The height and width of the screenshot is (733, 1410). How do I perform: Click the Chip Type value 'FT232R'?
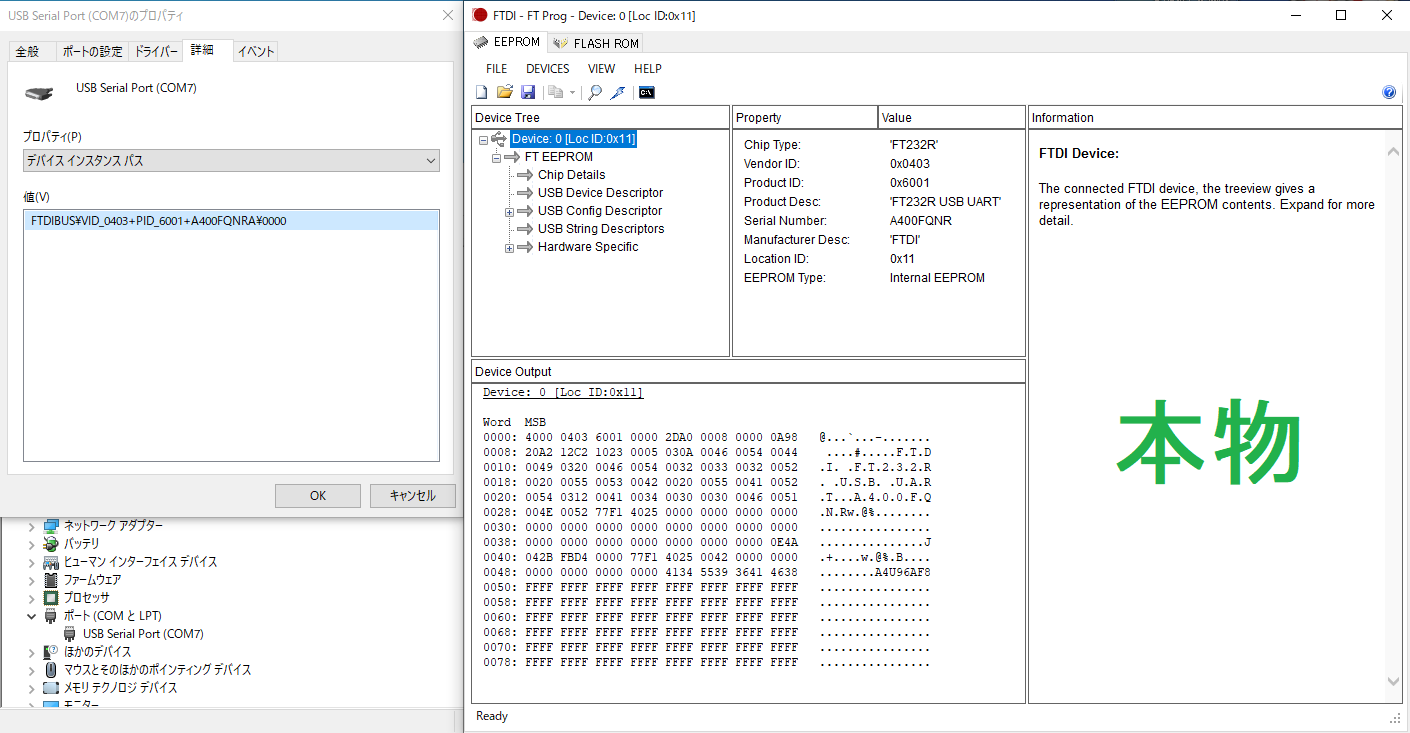[x=914, y=145]
